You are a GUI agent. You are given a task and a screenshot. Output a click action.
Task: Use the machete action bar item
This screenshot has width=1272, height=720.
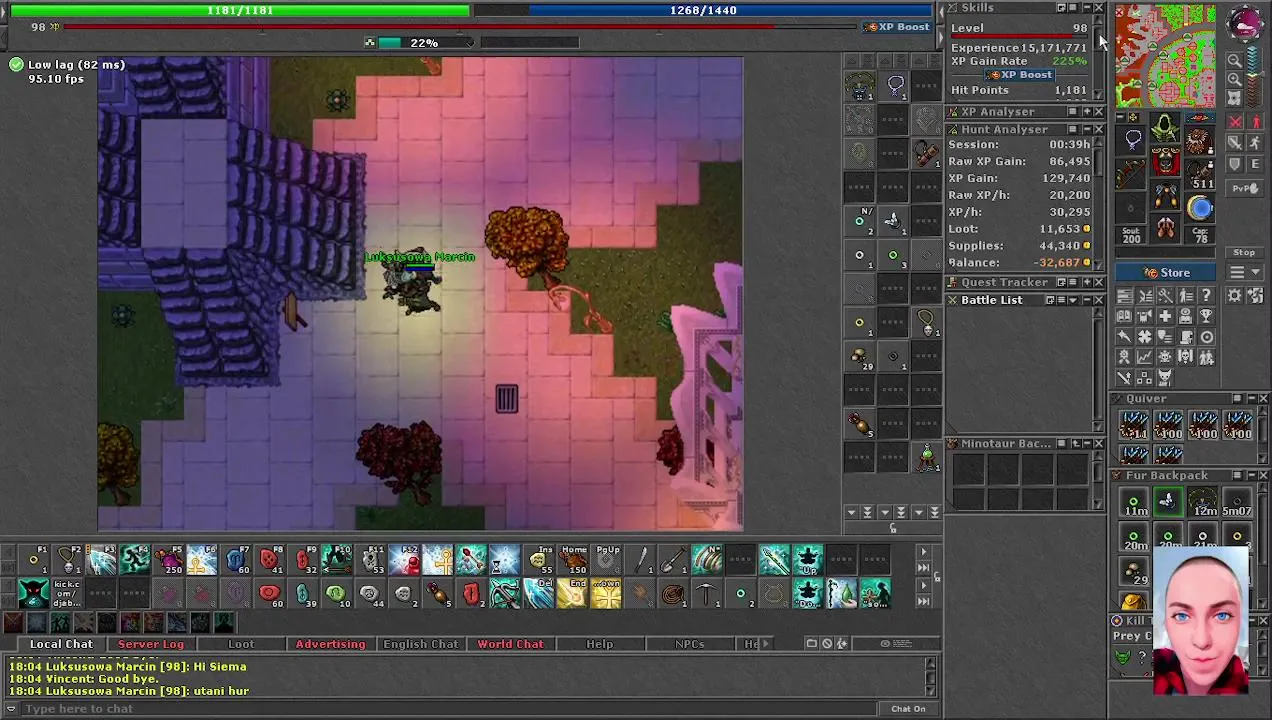click(641, 560)
